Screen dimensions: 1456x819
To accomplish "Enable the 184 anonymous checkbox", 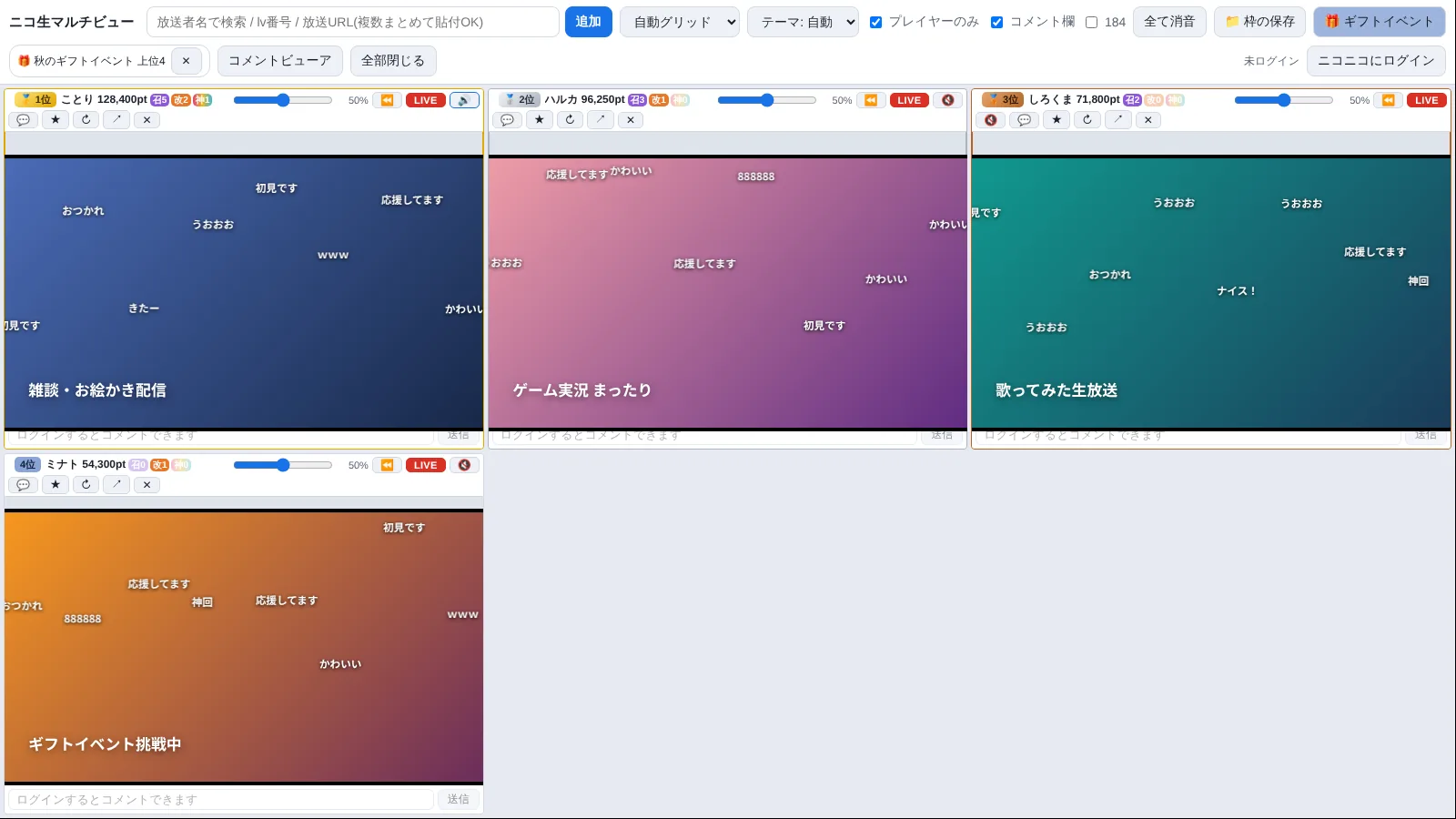I will (1091, 22).
